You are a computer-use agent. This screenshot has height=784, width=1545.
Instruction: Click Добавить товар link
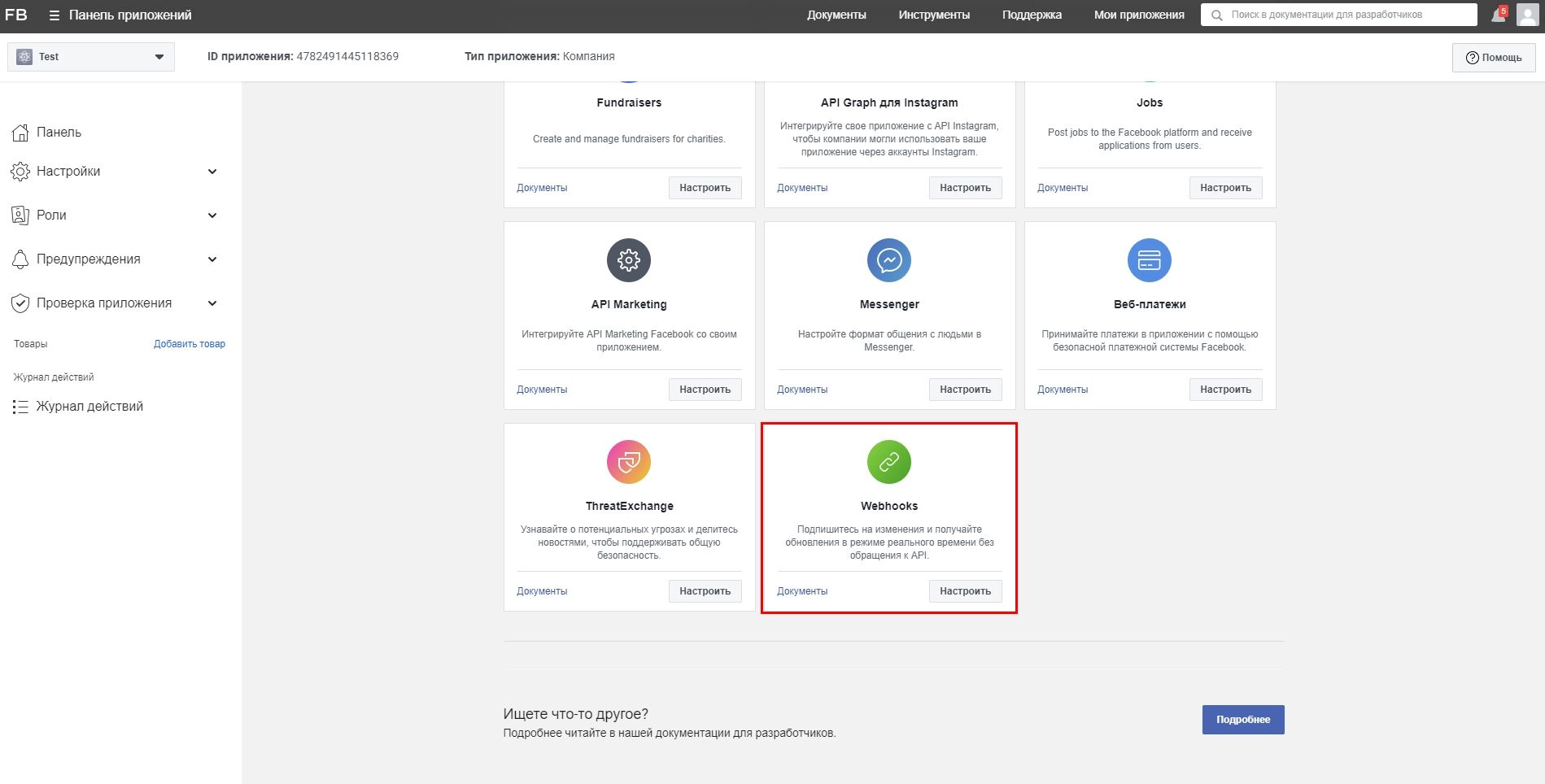[190, 344]
